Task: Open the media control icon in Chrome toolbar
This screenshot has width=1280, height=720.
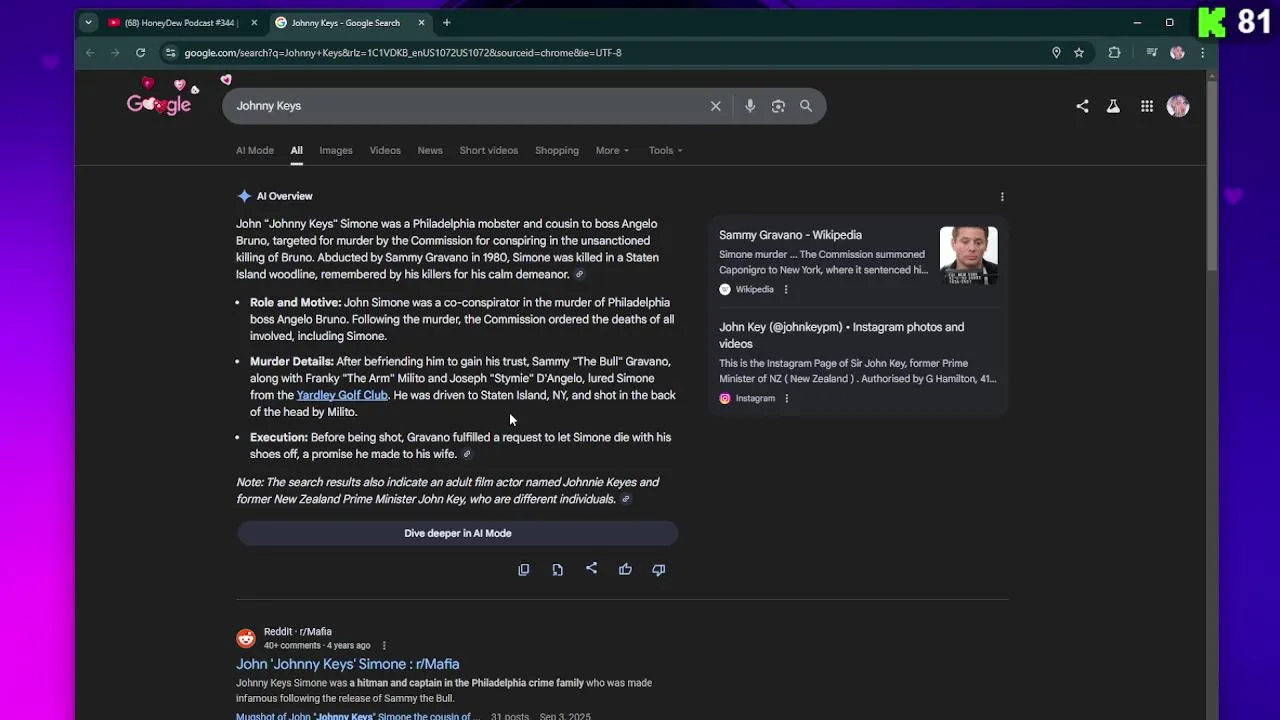Action: point(1152,52)
